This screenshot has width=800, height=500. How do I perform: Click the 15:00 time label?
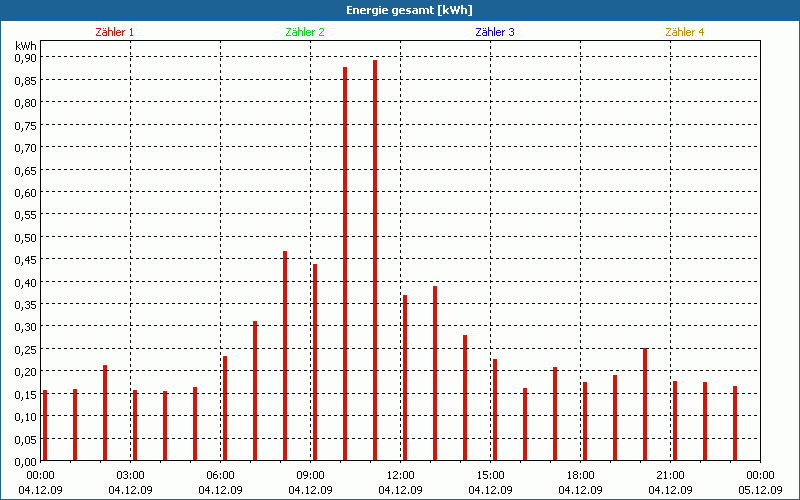[490, 476]
